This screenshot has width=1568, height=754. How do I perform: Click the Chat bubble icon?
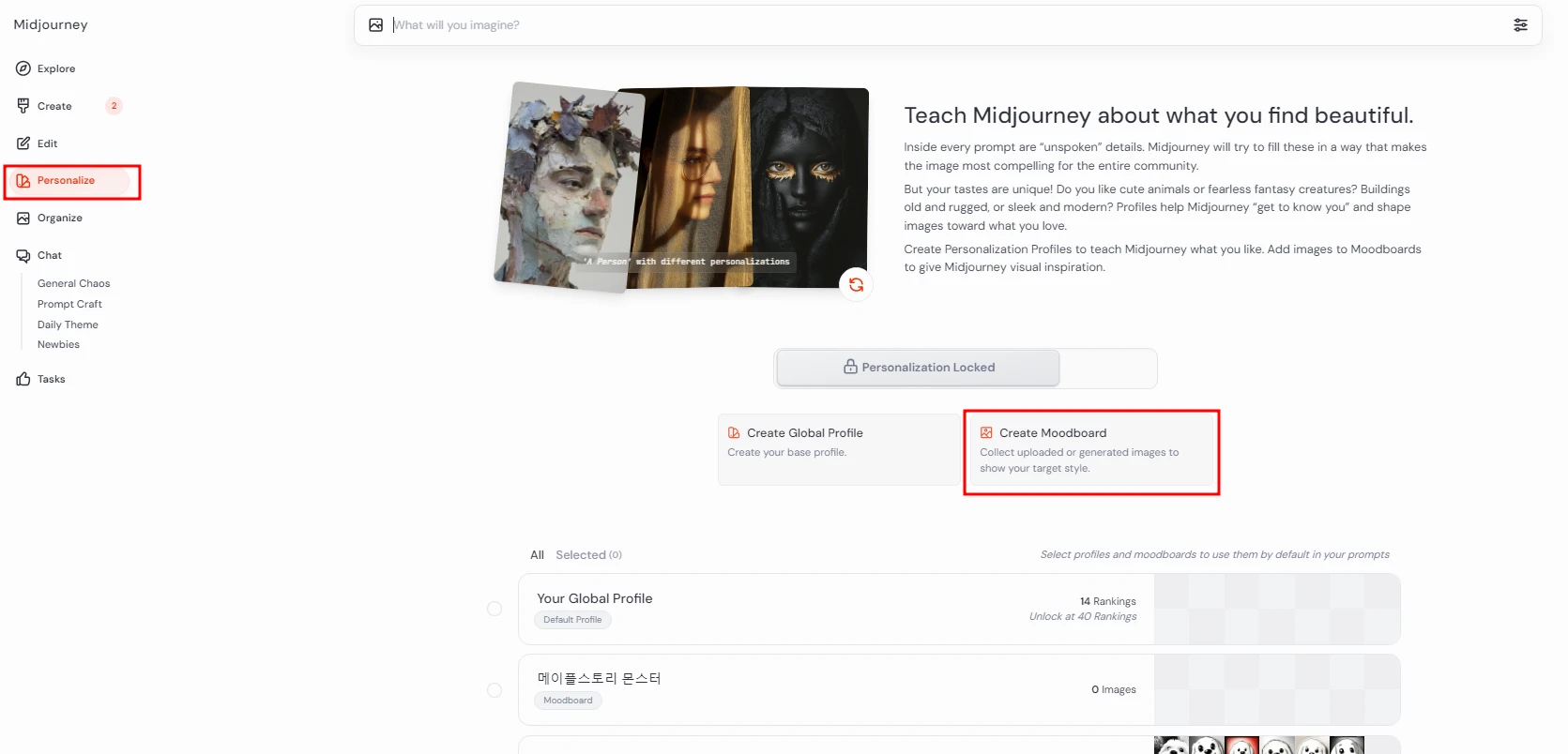[x=23, y=255]
